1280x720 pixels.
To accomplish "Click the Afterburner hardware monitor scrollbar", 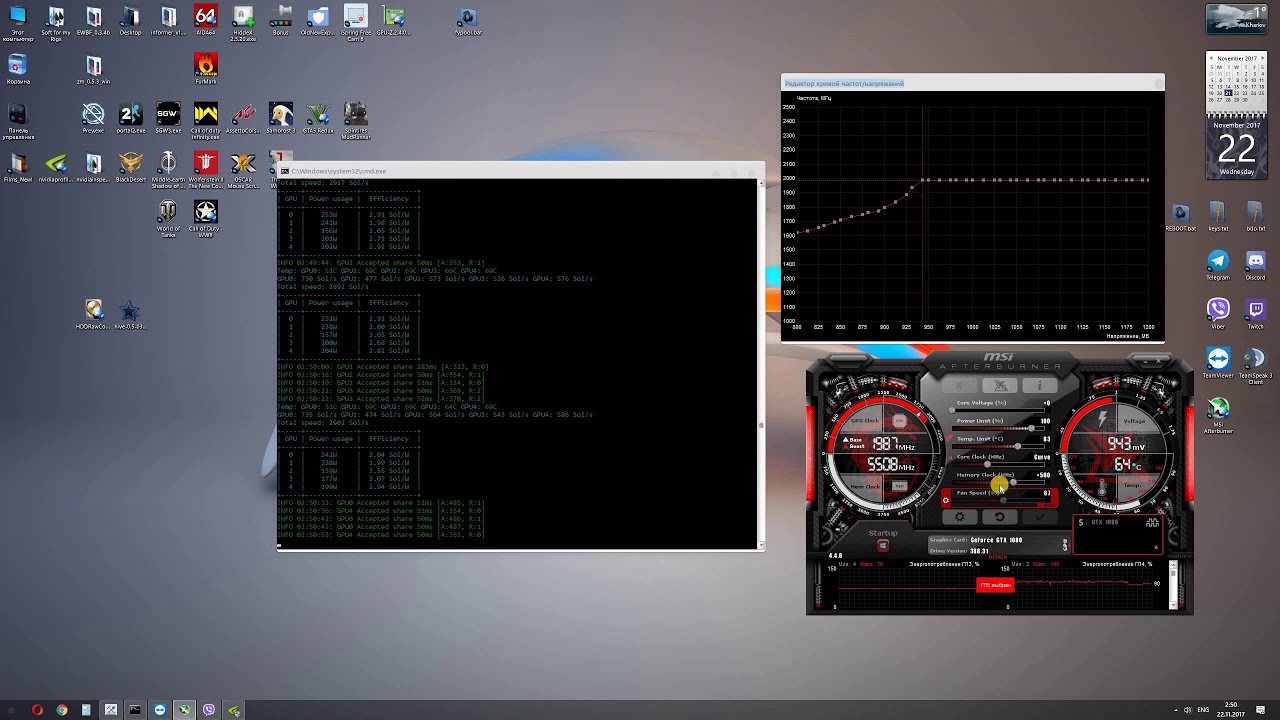I will [x=1174, y=585].
